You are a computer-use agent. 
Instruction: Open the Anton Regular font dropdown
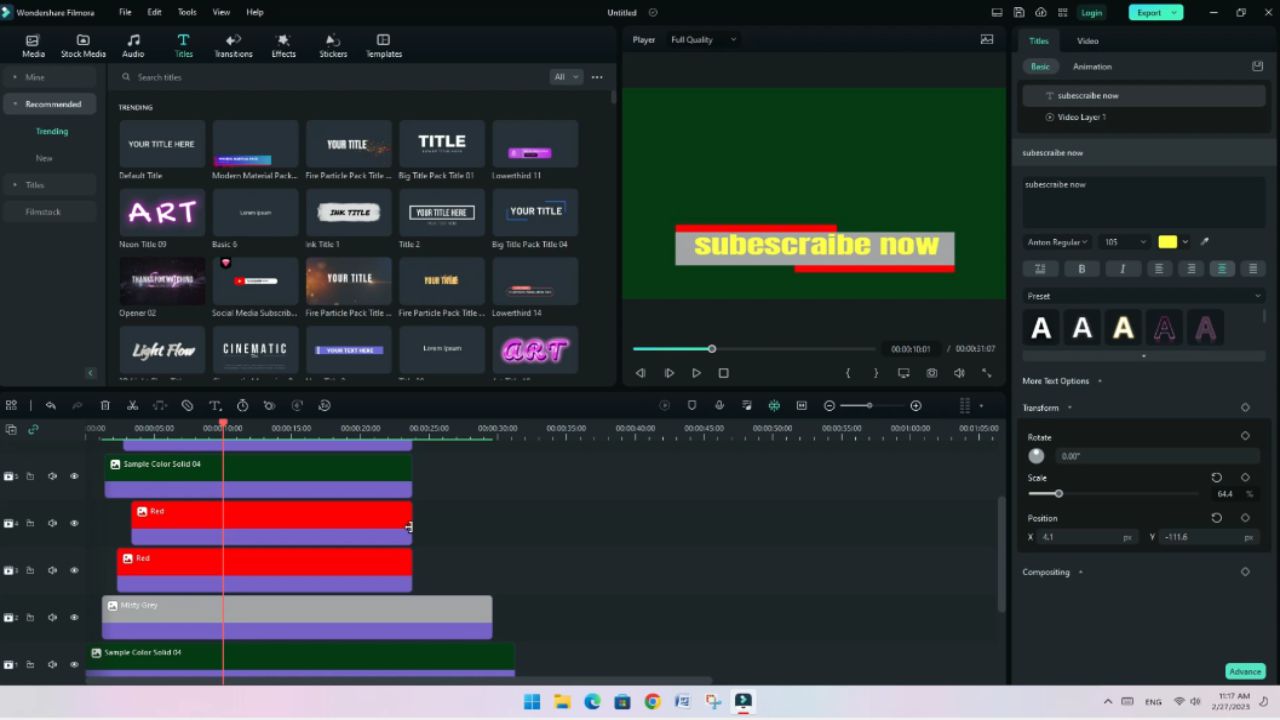click(1057, 242)
